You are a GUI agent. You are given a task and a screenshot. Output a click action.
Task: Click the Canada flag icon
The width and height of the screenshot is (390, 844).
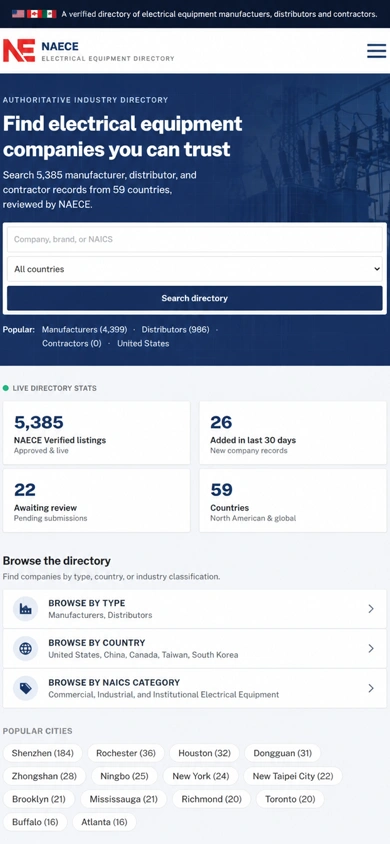(34, 14)
